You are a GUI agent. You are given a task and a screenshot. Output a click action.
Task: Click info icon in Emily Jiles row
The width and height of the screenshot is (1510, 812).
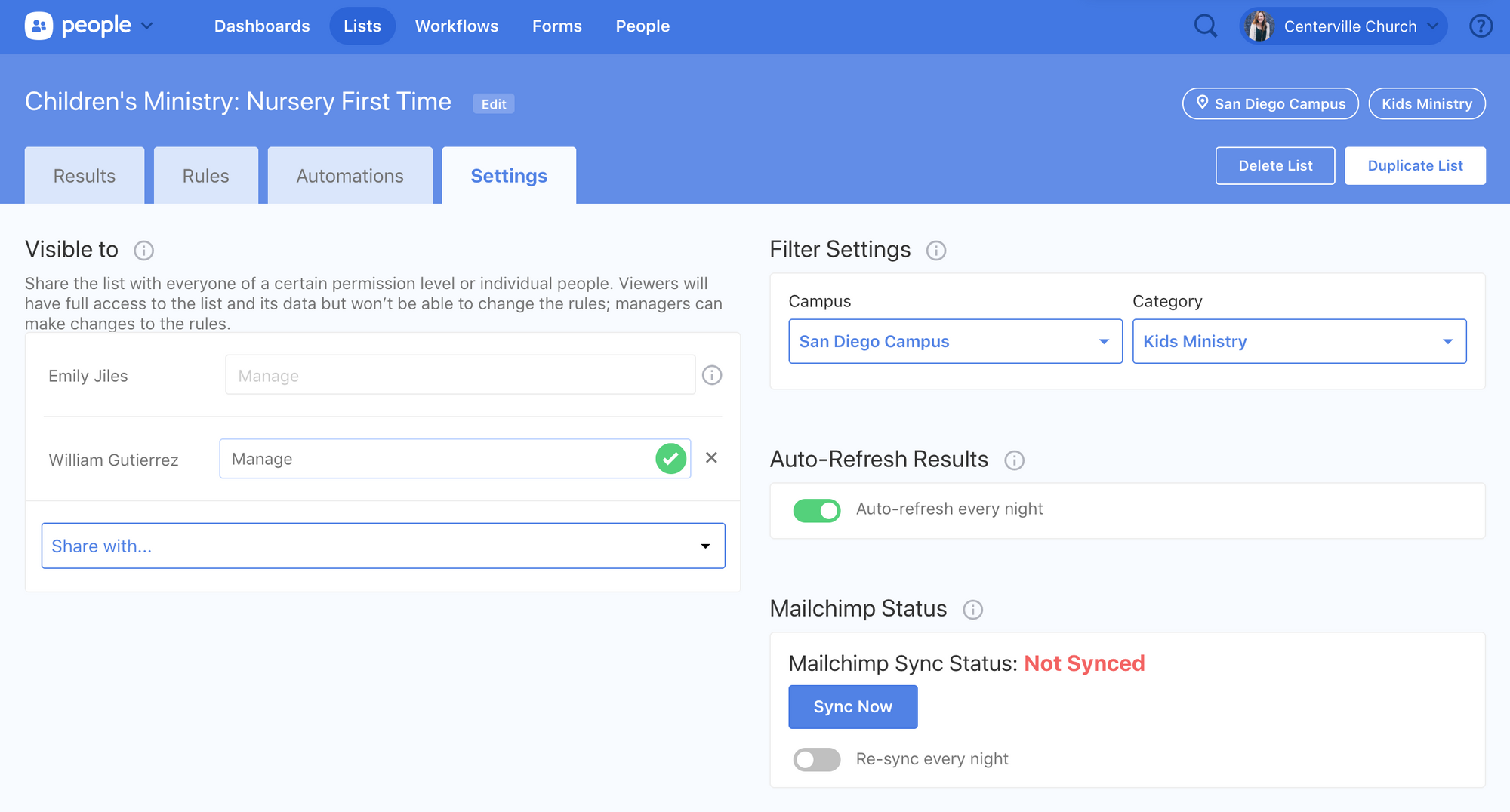[711, 375]
